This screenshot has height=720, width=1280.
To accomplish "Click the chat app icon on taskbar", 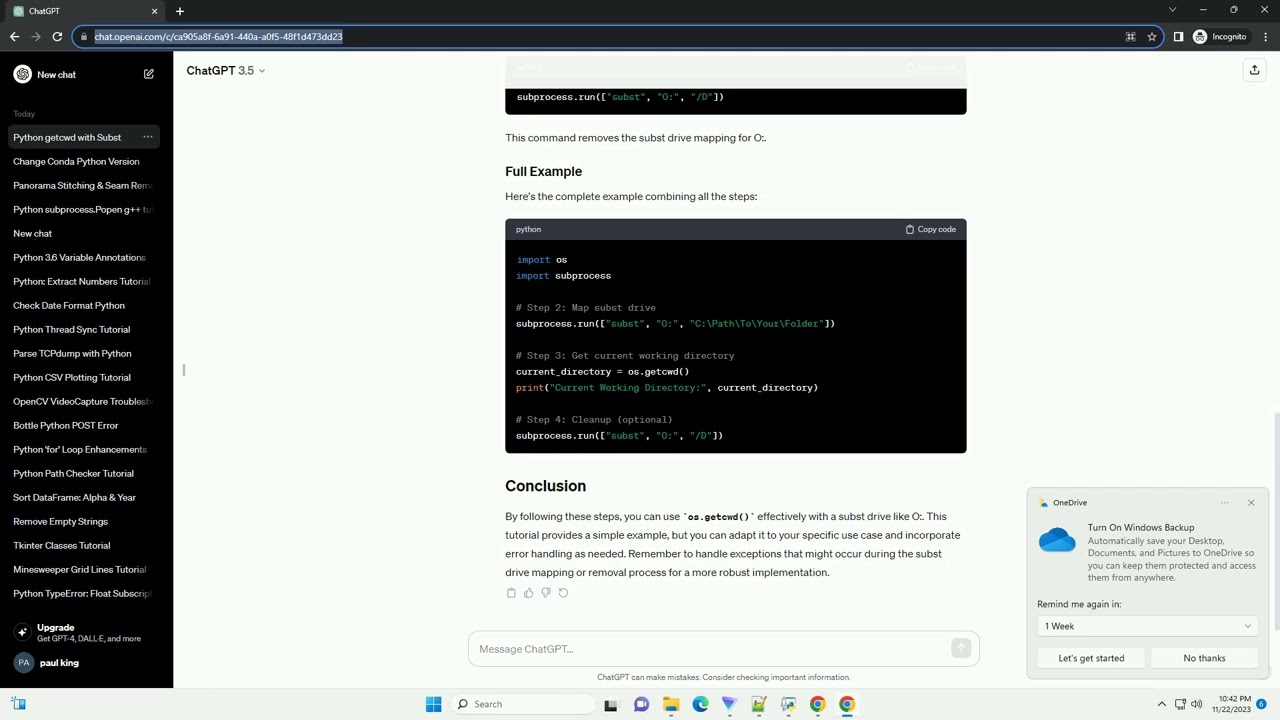I will click(x=641, y=704).
